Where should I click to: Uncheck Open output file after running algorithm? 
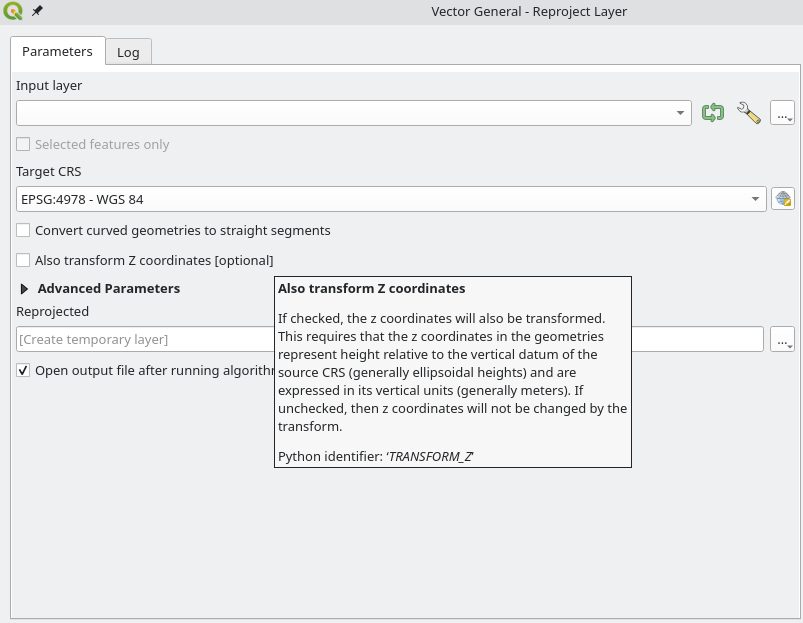pos(23,370)
